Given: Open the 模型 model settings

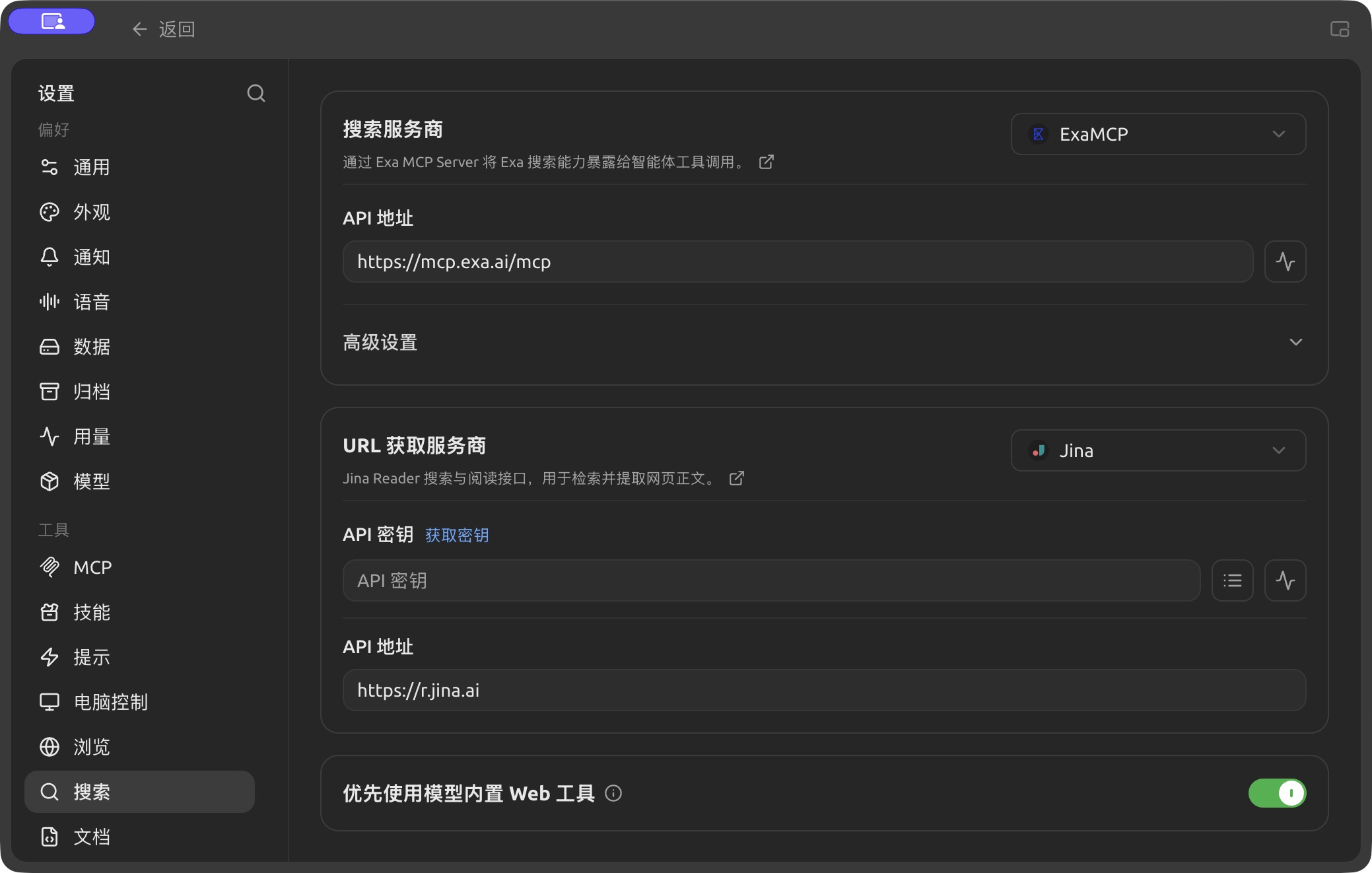Looking at the screenshot, I should (x=139, y=481).
